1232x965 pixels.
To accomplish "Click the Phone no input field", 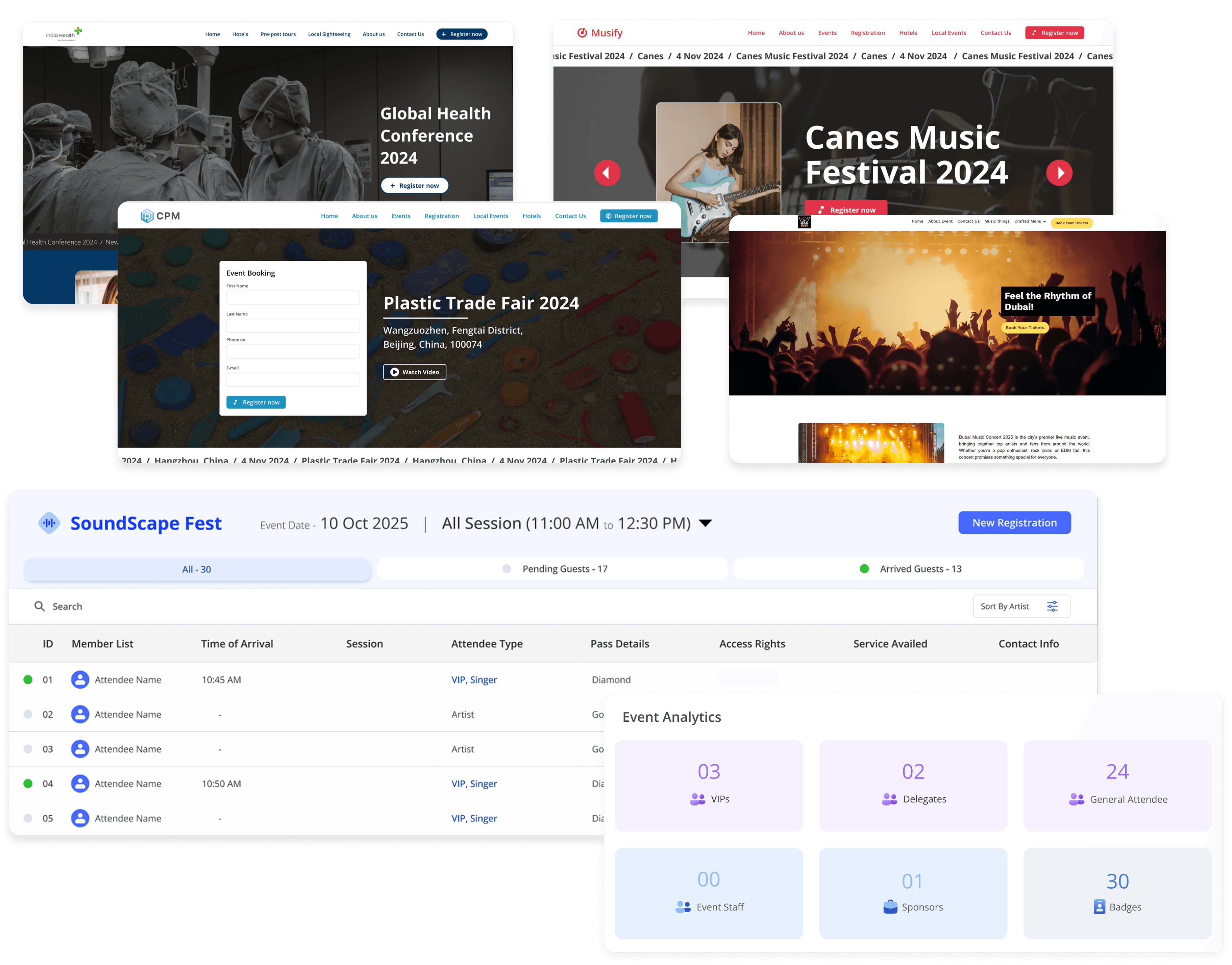I will [x=293, y=351].
